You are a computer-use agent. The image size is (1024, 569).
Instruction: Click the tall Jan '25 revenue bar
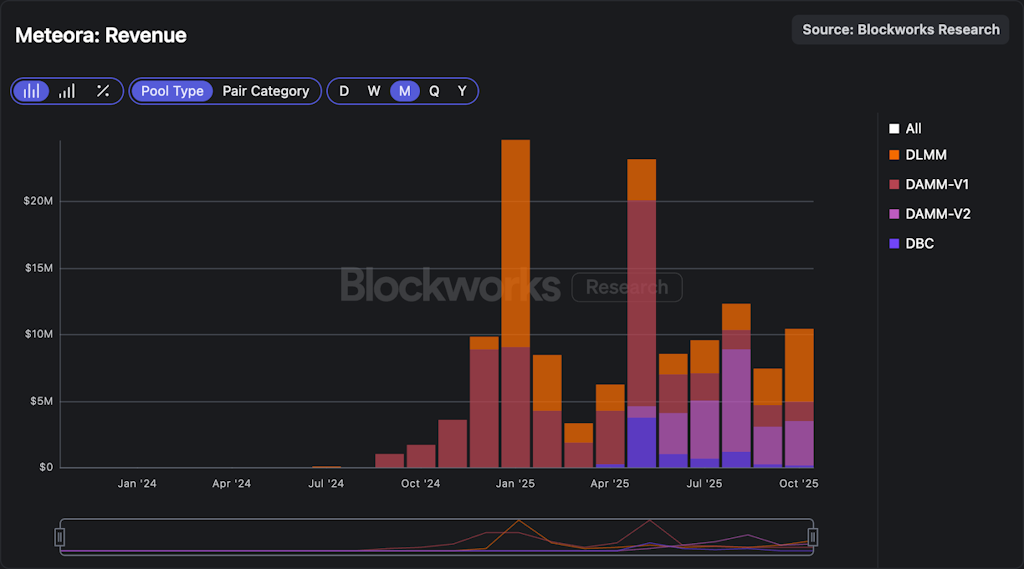[515, 300]
